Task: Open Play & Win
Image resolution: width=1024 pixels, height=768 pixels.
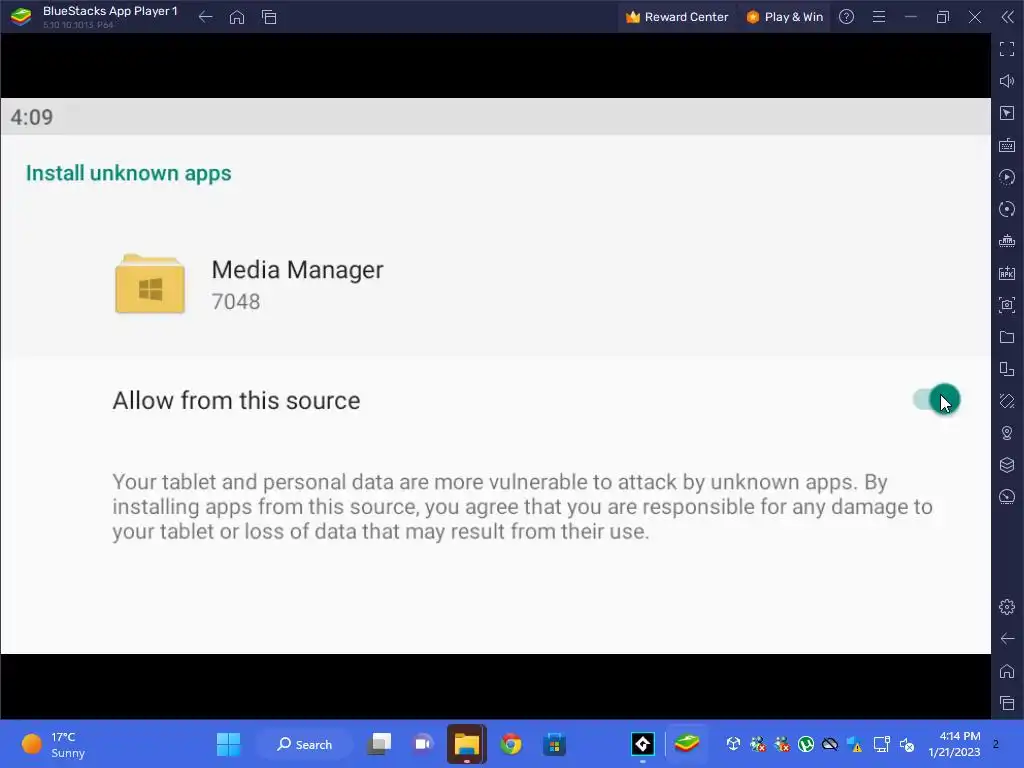Action: 784,17
